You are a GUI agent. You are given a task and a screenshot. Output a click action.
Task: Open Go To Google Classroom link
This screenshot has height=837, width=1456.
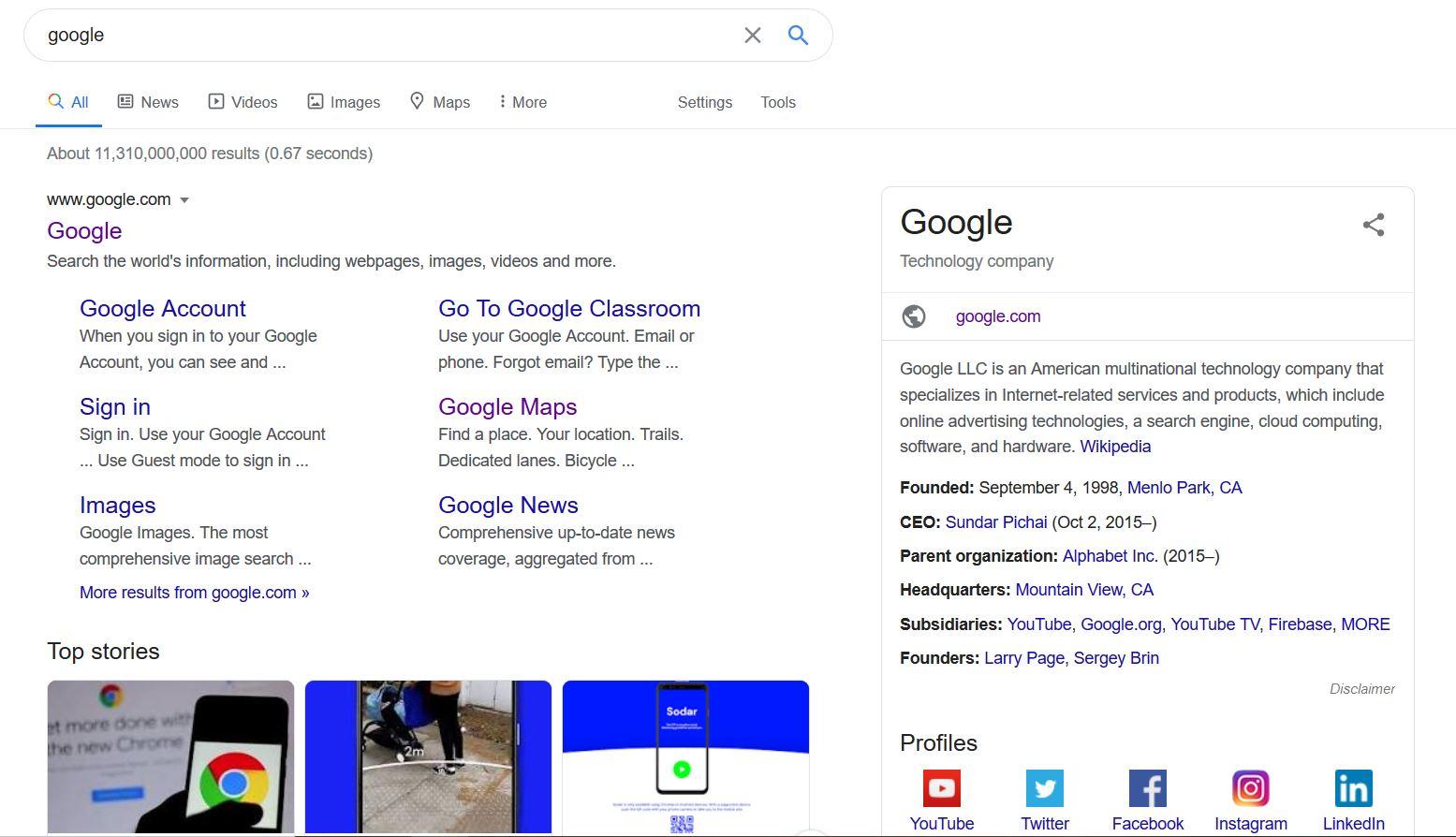click(569, 308)
